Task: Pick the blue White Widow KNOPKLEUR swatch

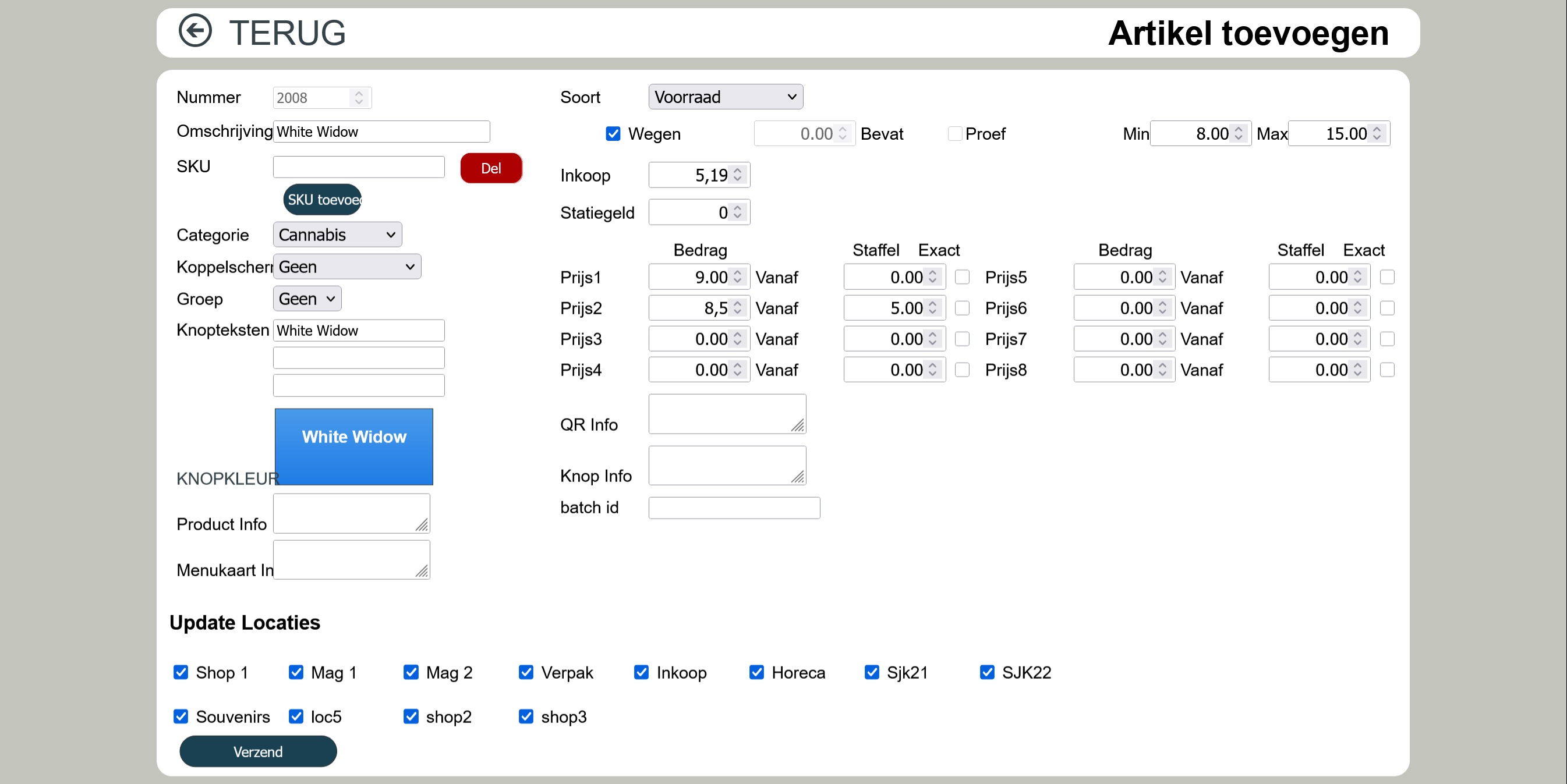Action: (x=354, y=446)
